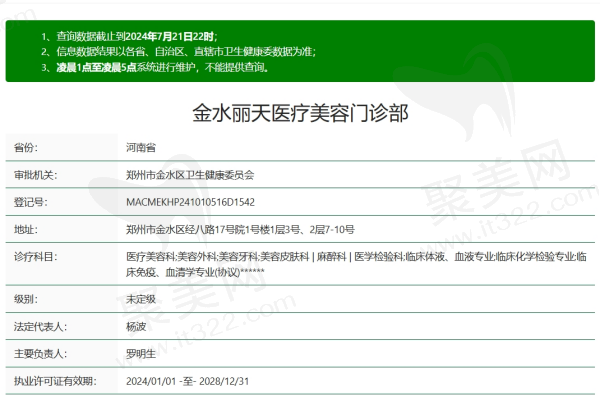
Task: Select the name 杨波
Action: point(136,327)
